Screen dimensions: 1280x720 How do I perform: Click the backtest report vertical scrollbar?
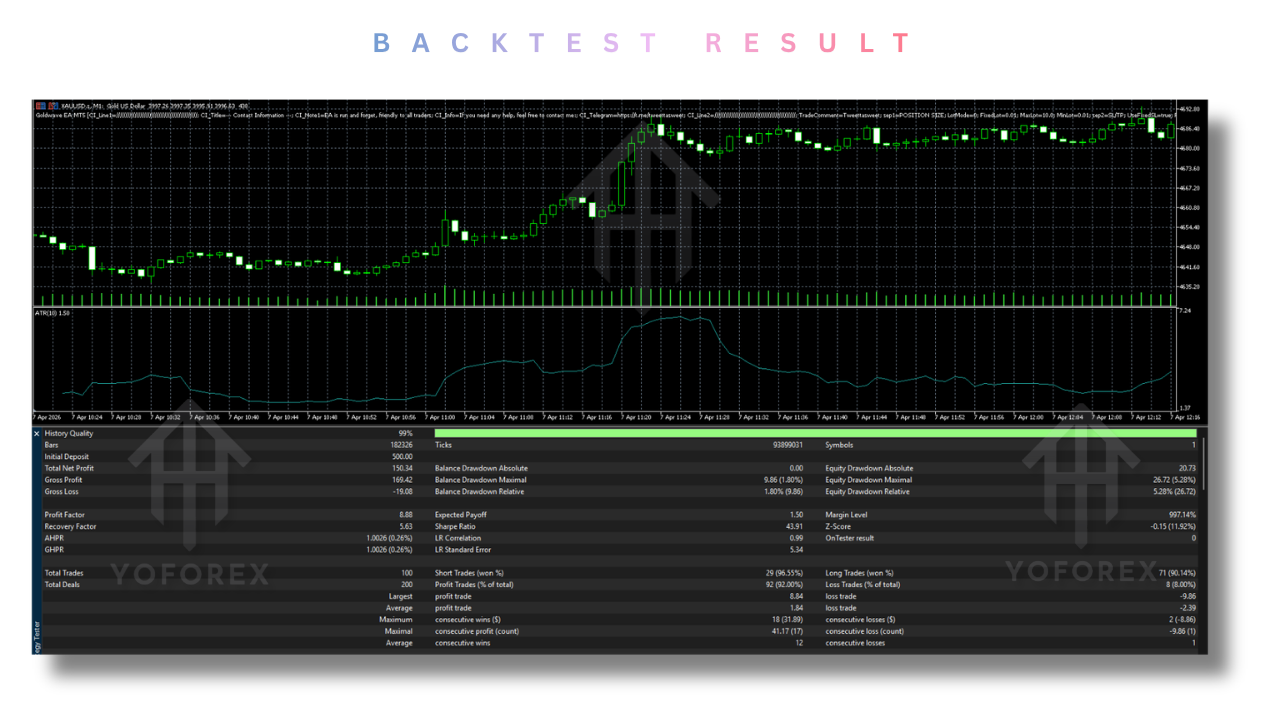[1203, 462]
